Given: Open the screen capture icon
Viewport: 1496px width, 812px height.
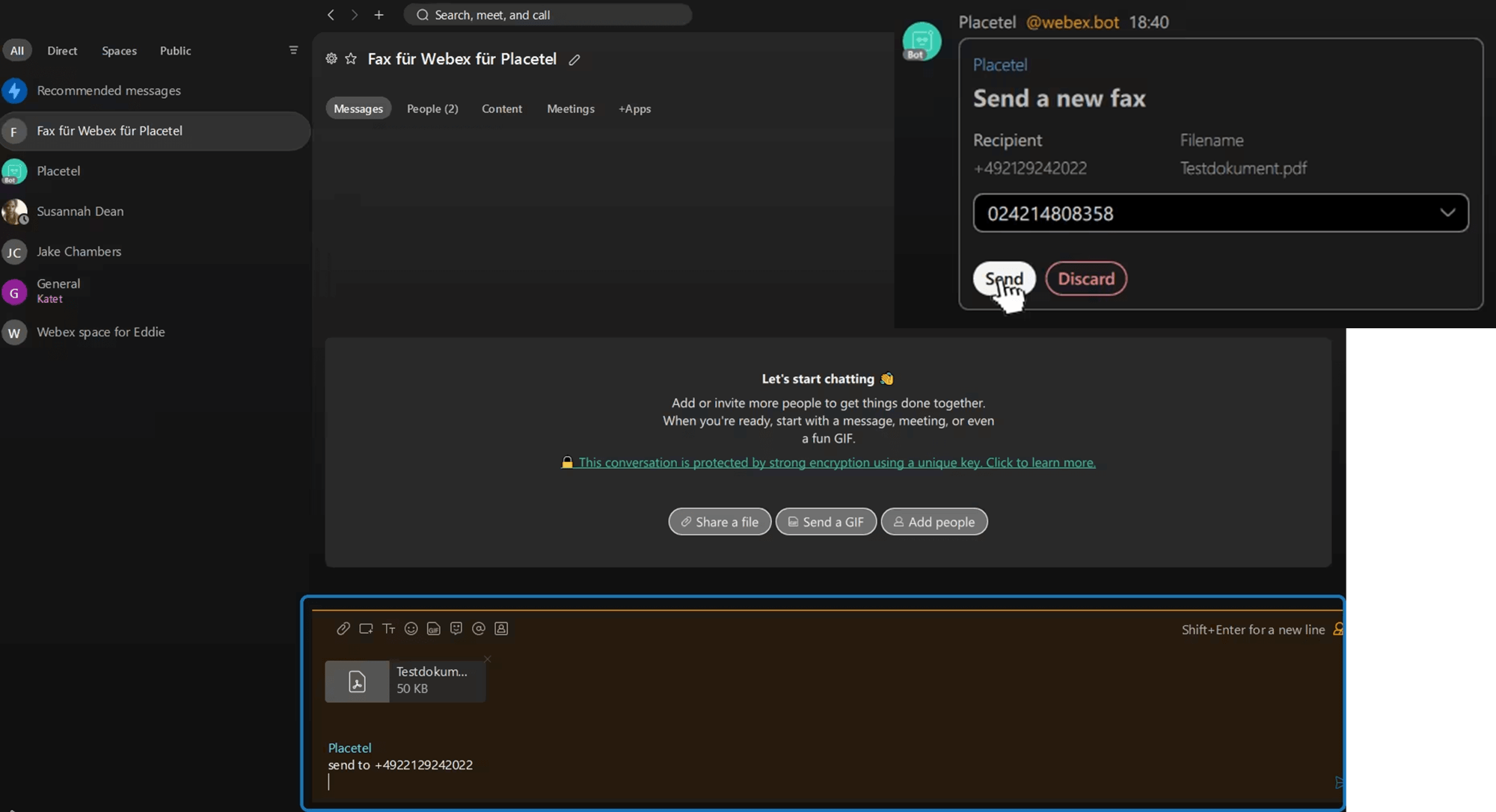Looking at the screenshot, I should pyautogui.click(x=366, y=629).
